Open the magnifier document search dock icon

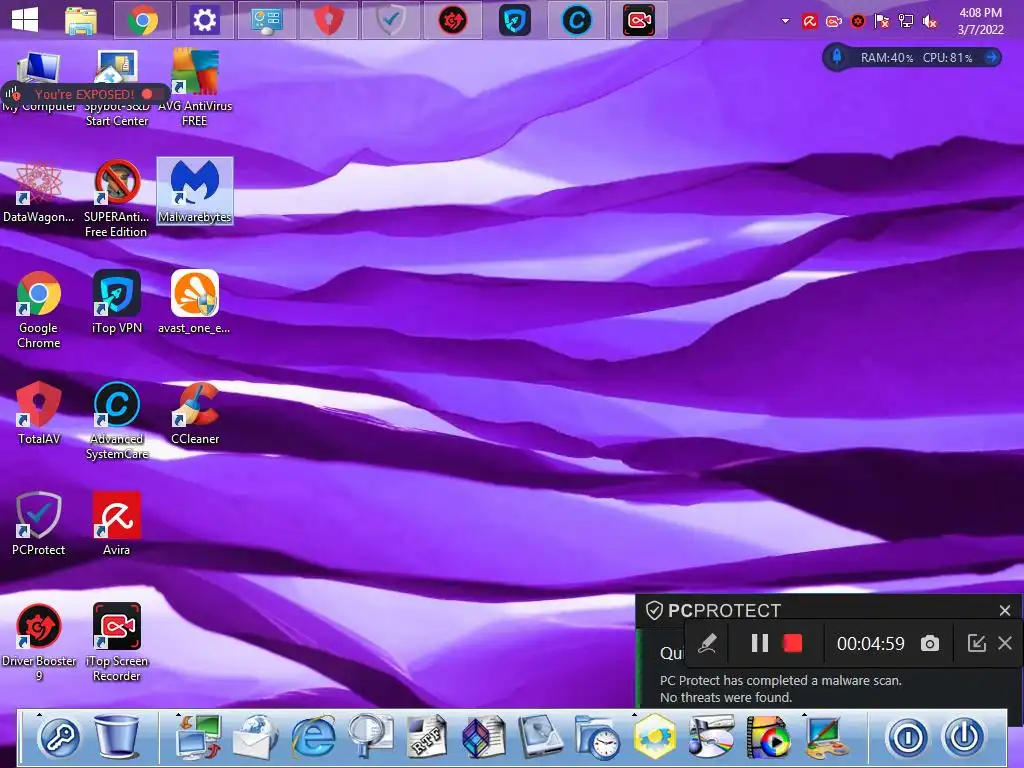[x=370, y=737]
